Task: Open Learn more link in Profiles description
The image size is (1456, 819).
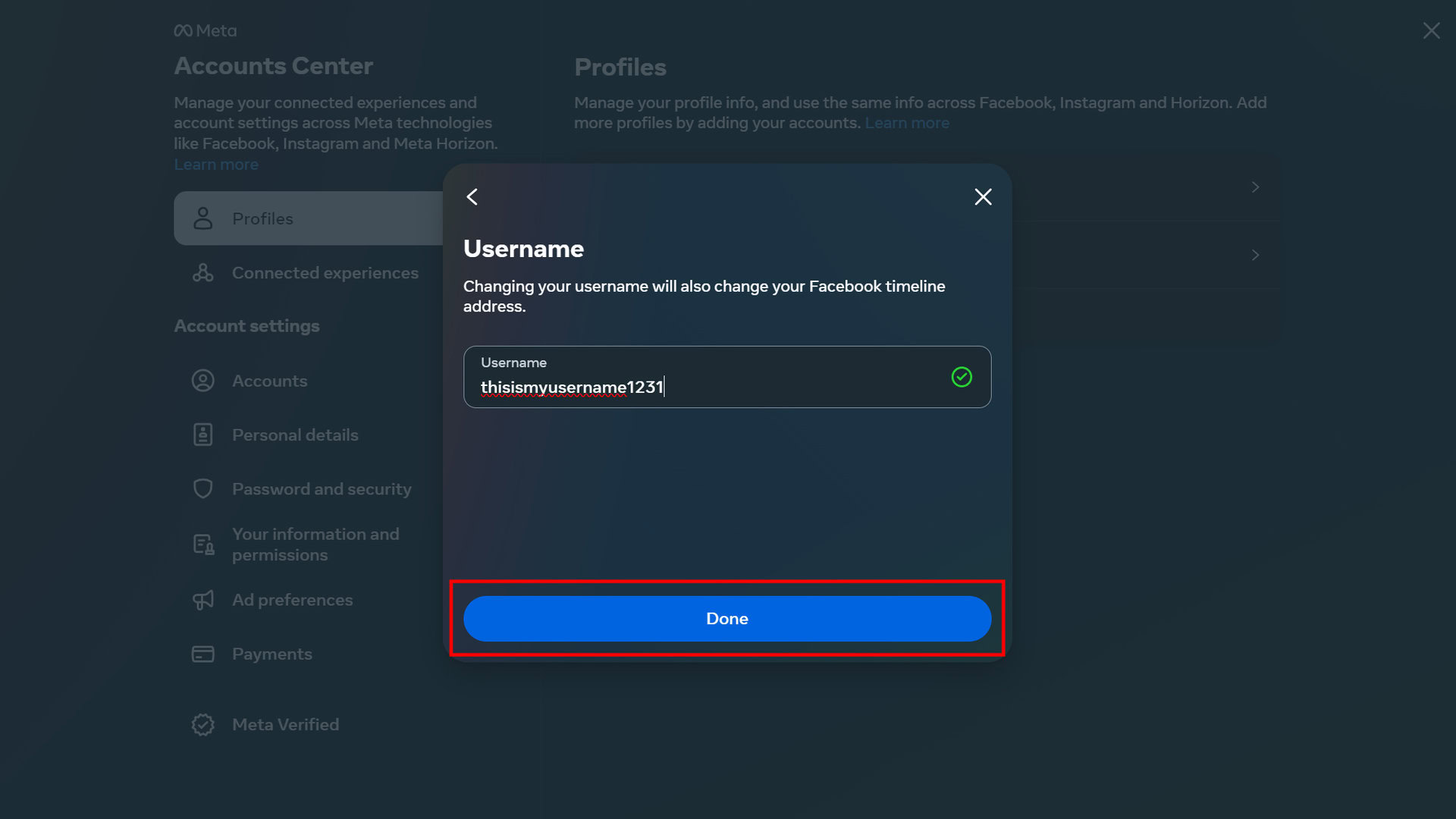Action: [x=907, y=123]
